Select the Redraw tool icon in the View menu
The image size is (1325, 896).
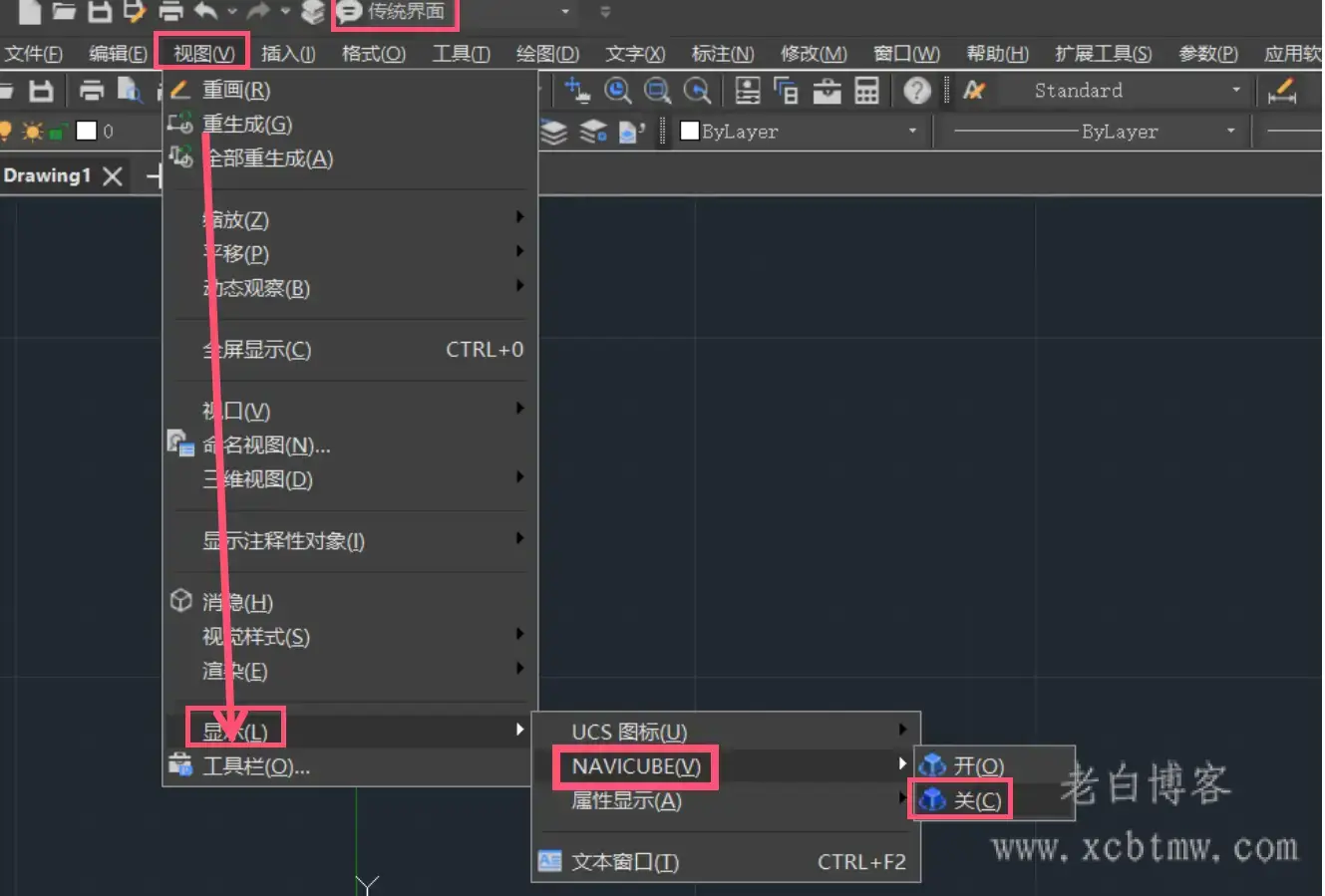click(x=181, y=89)
